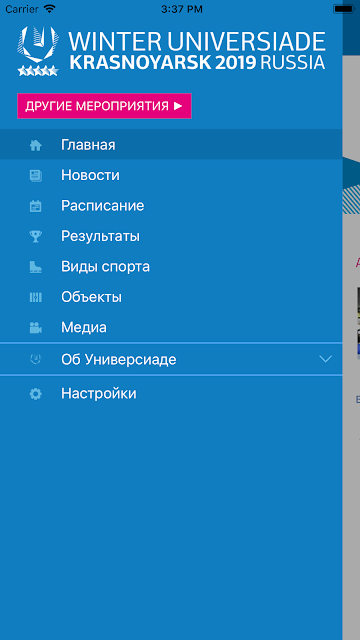Open the Настройки settings entry

click(x=171, y=394)
